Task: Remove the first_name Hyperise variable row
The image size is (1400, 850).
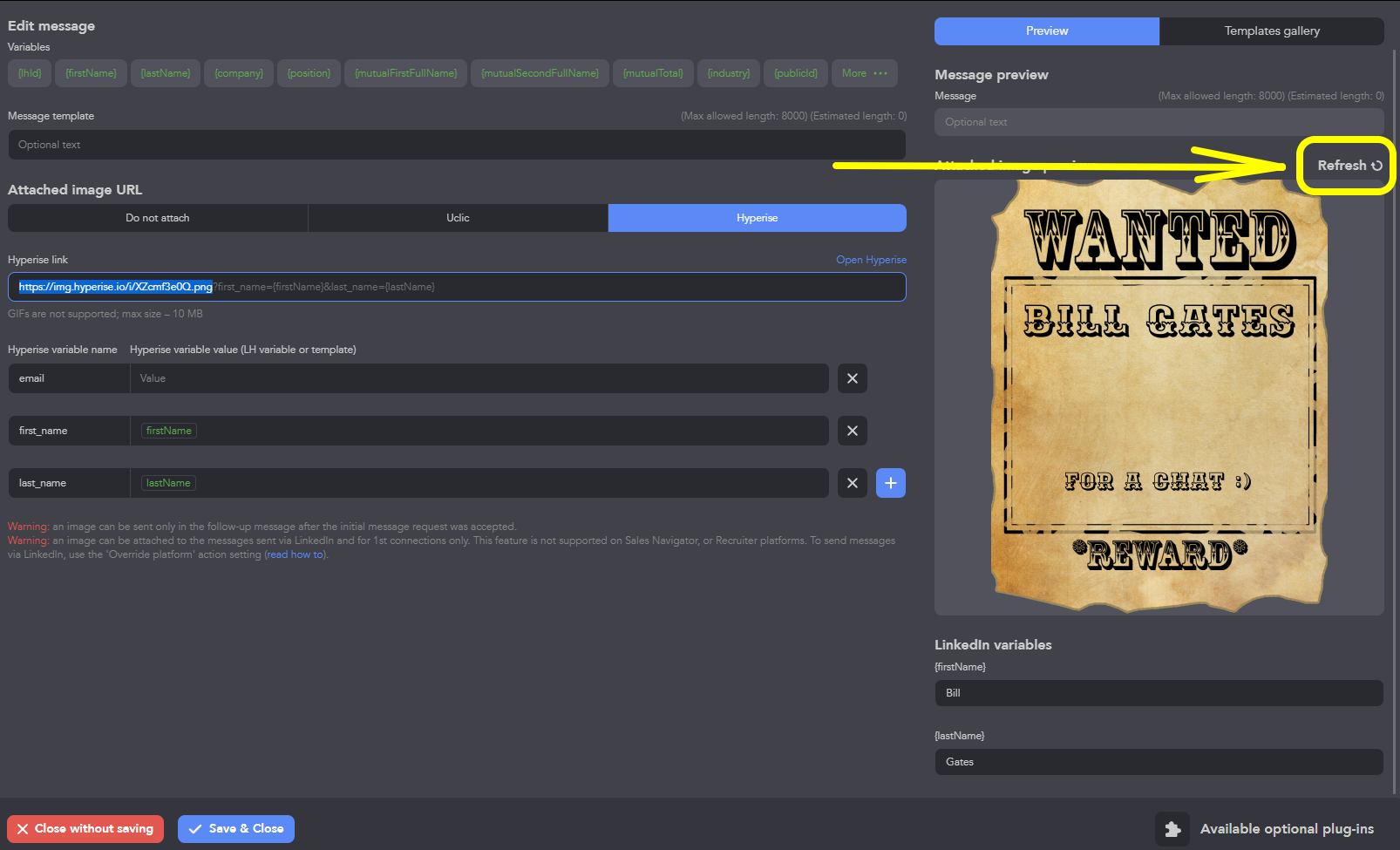Action: tap(852, 431)
